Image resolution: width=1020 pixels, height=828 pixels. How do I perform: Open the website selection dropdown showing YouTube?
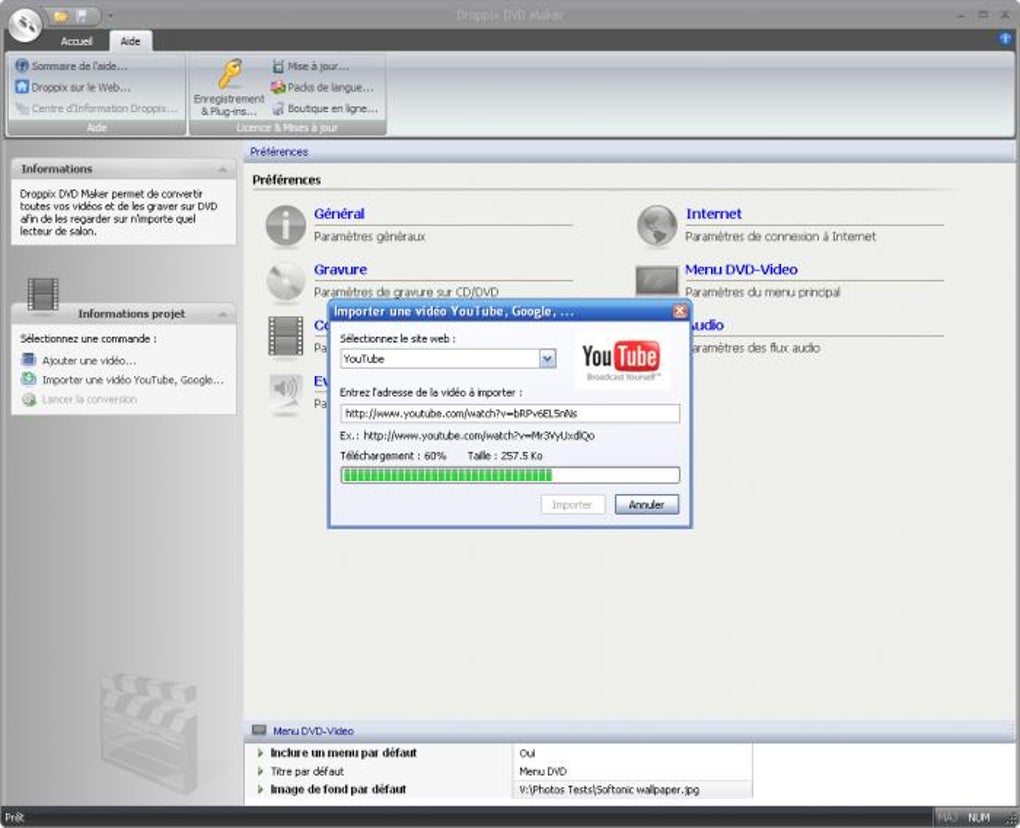click(x=546, y=358)
